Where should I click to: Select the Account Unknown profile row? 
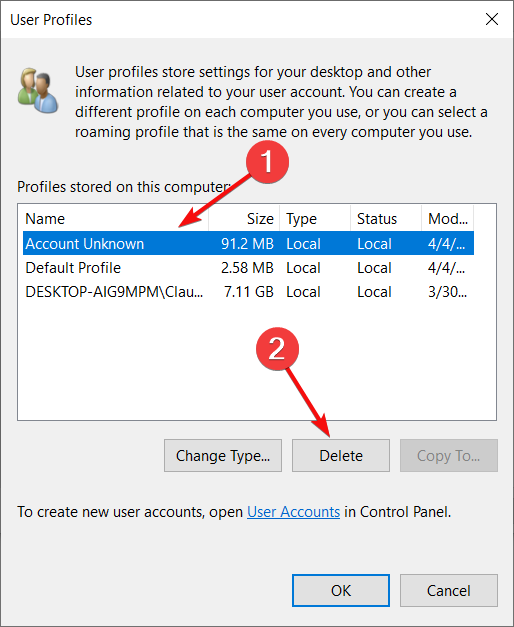coord(248,243)
